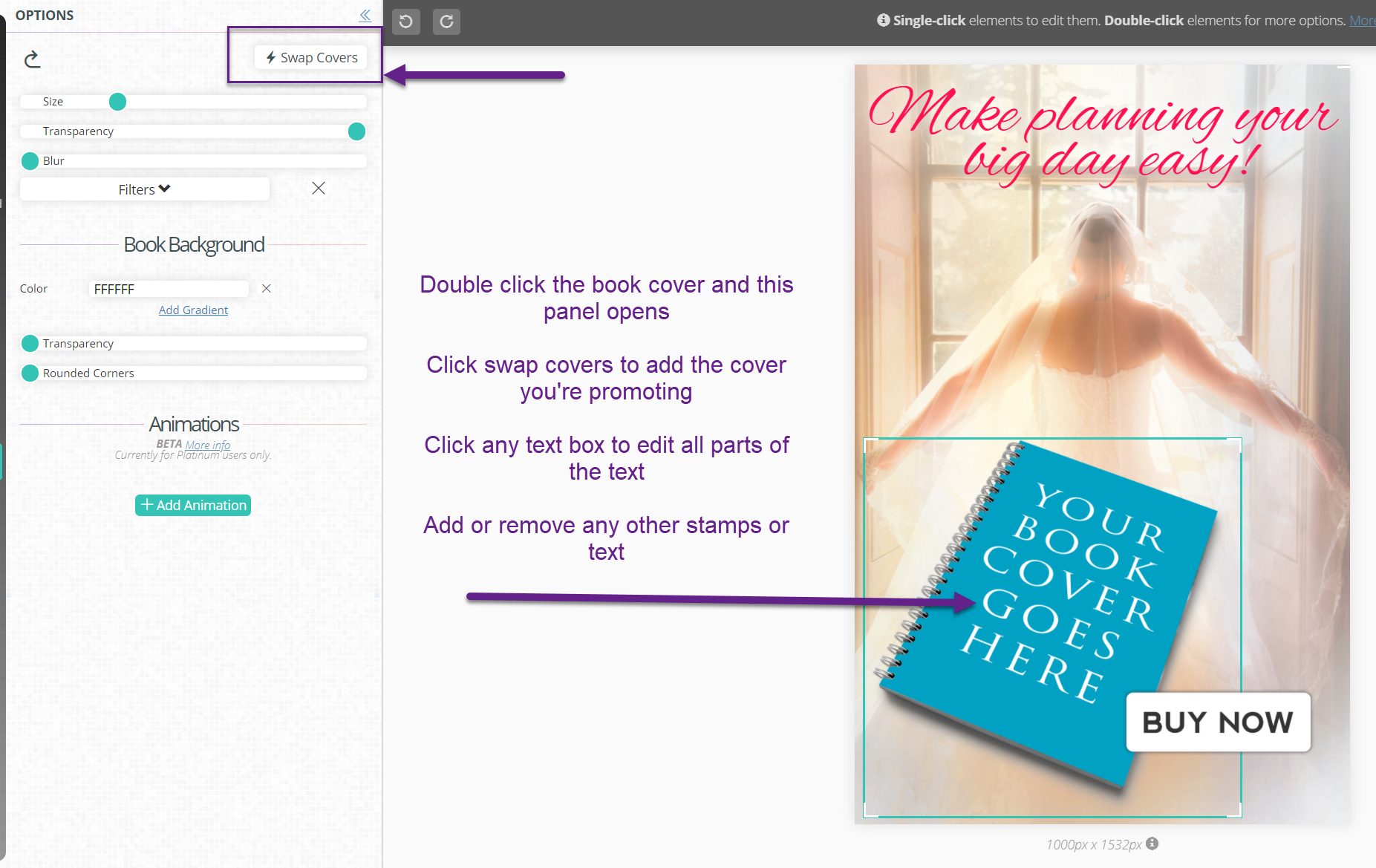This screenshot has height=868, width=1376.
Task: Clear filters with the X icon
Action: click(319, 189)
